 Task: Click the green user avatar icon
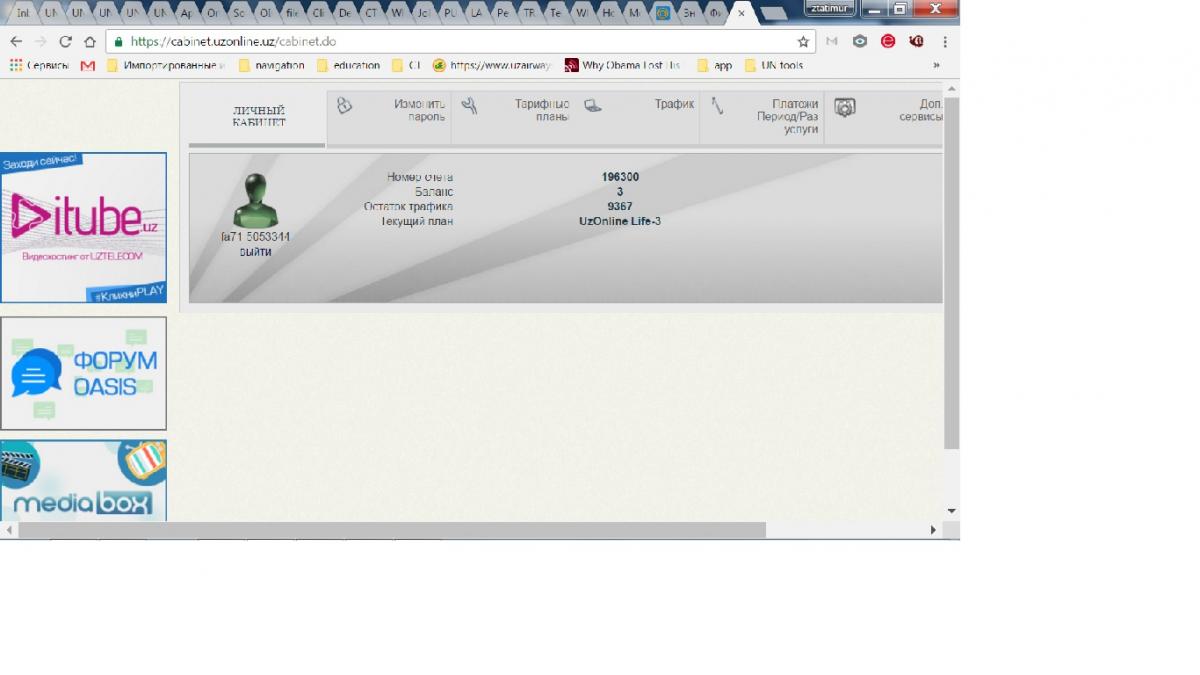pos(255,201)
